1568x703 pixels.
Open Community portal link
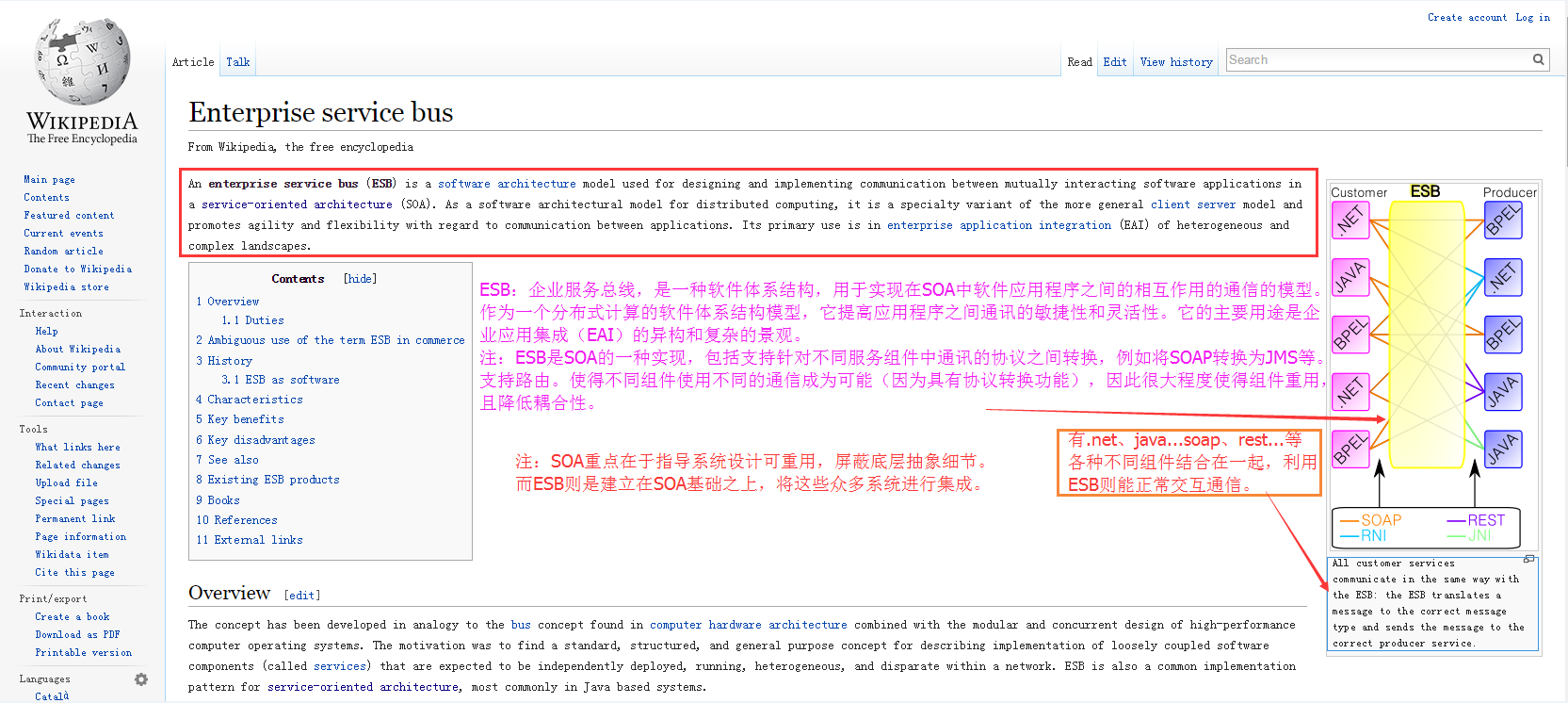pos(80,368)
